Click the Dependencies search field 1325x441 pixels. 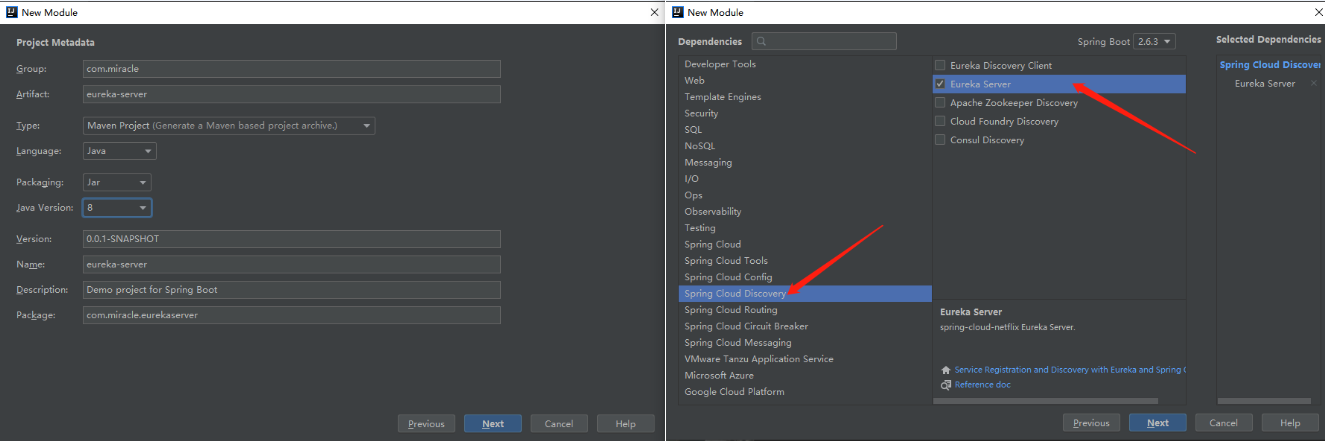[824, 41]
